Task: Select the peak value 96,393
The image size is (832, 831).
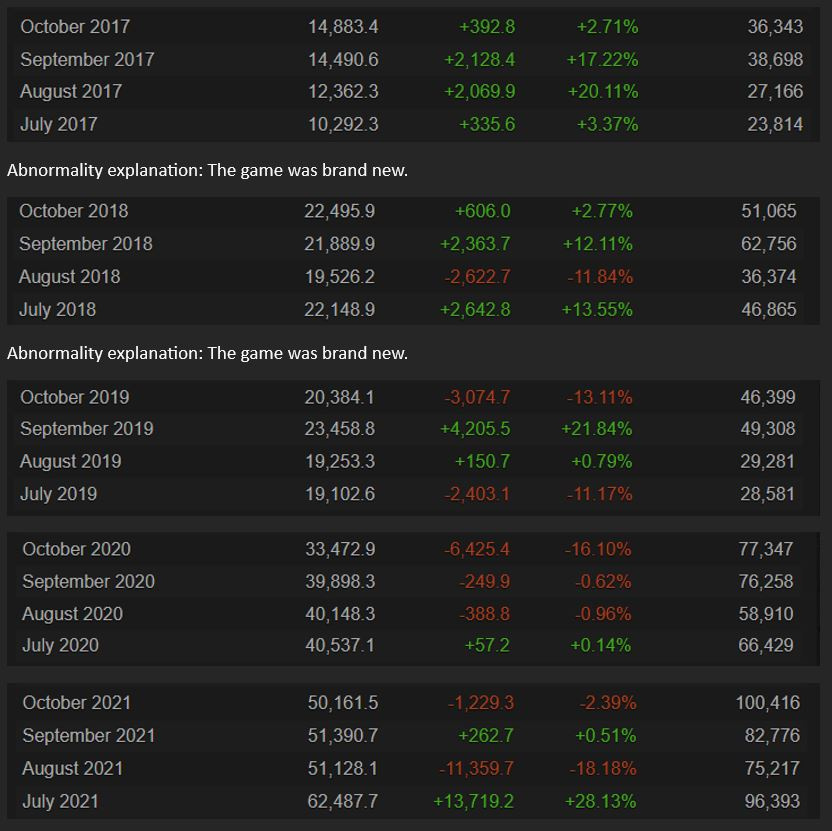Action: click(772, 802)
